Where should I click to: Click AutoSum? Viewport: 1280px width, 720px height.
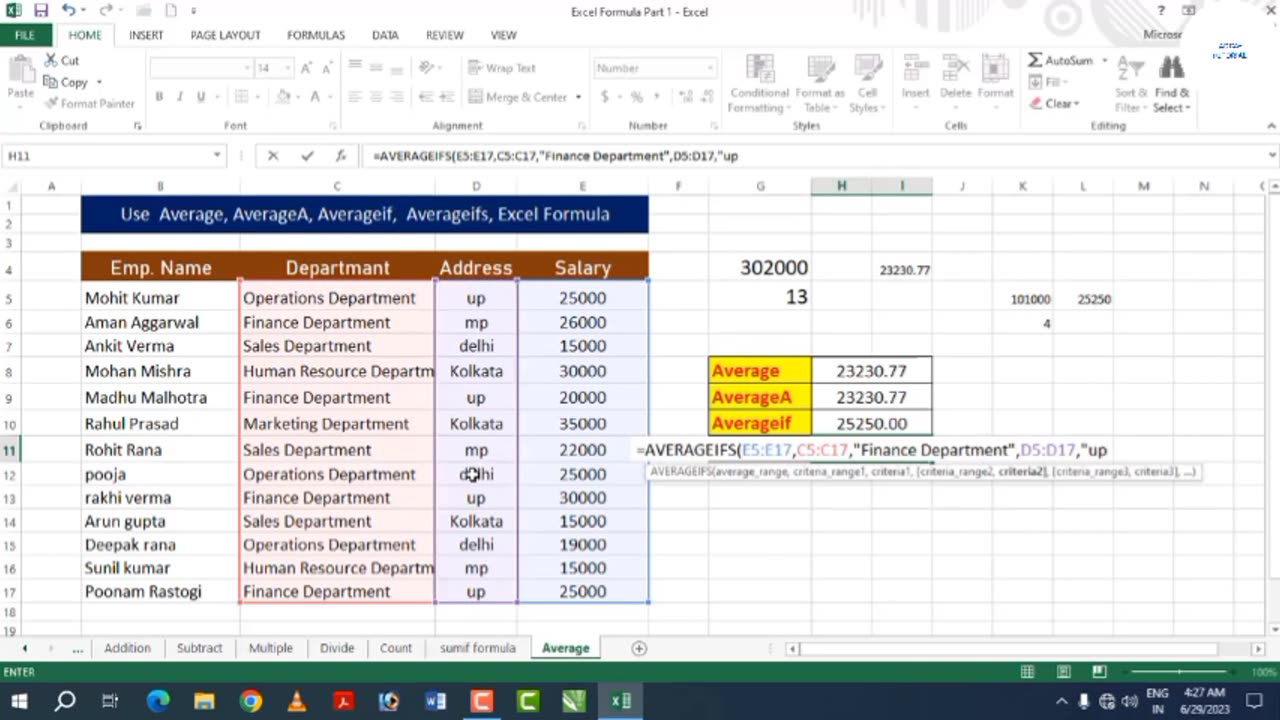pyautogui.click(x=1061, y=61)
